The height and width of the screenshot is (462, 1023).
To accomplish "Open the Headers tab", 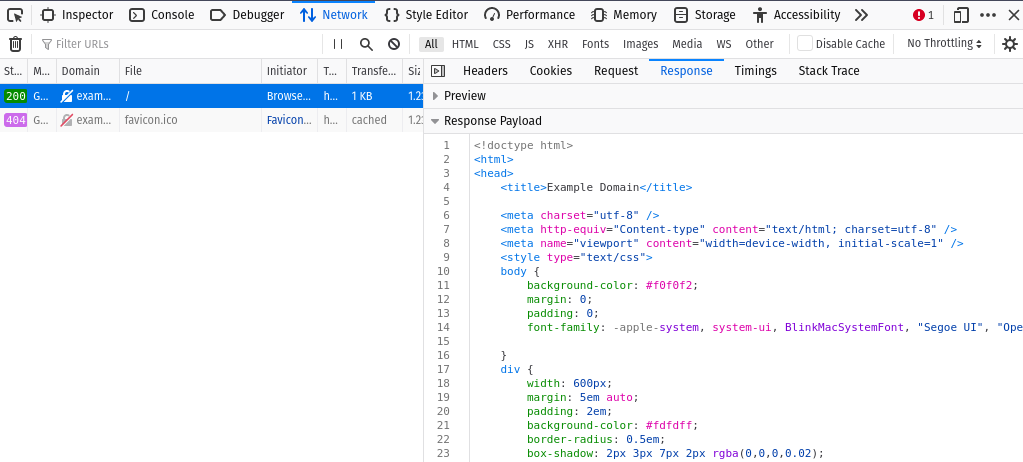I will (x=485, y=71).
